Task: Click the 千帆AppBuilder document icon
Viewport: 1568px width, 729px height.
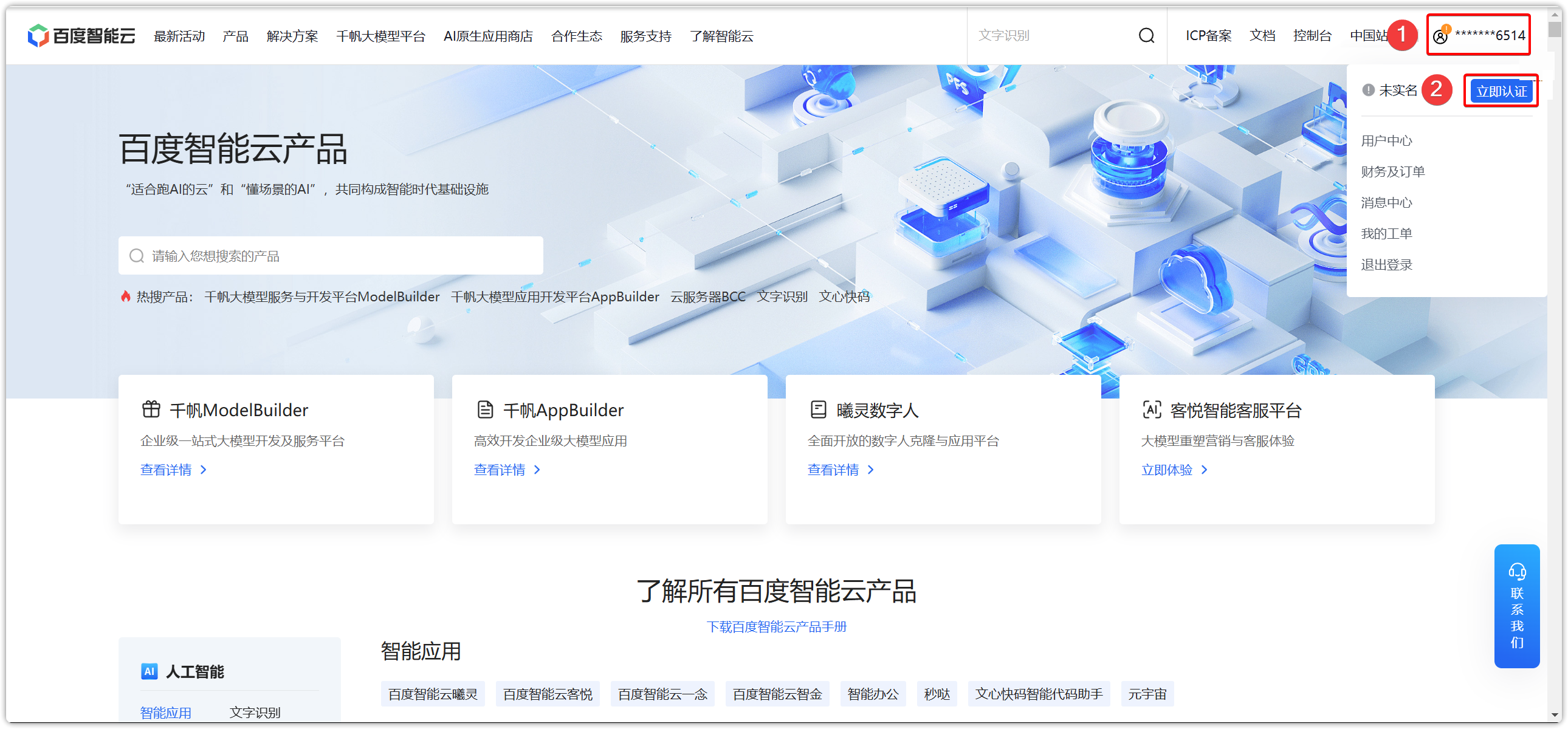Action: click(x=484, y=409)
